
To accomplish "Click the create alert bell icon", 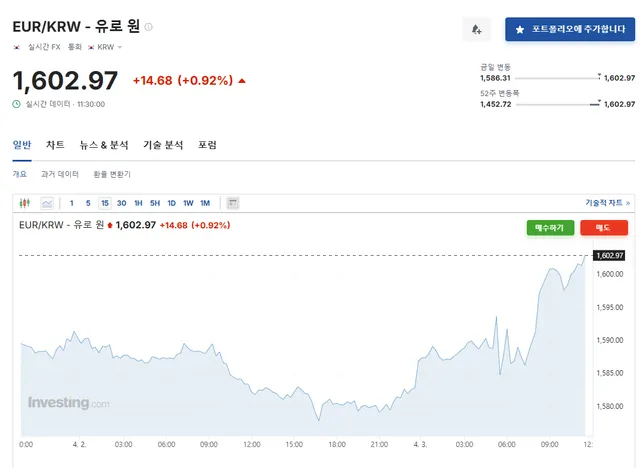I will (477, 30).
